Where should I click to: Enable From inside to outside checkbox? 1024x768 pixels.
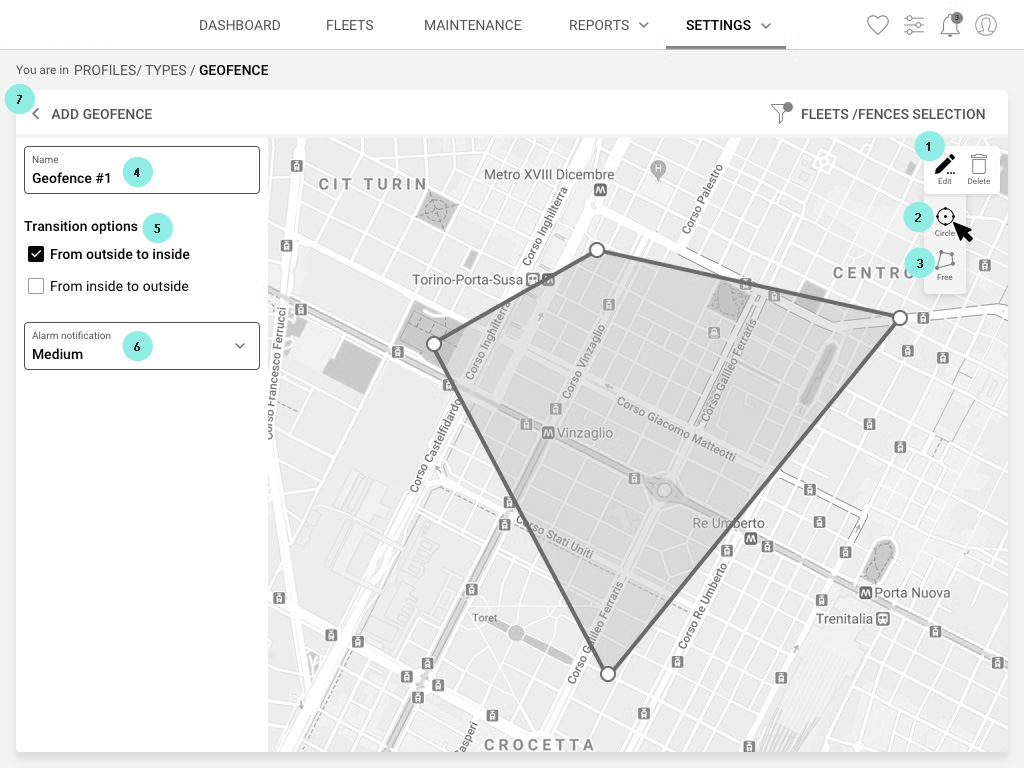pos(36,286)
